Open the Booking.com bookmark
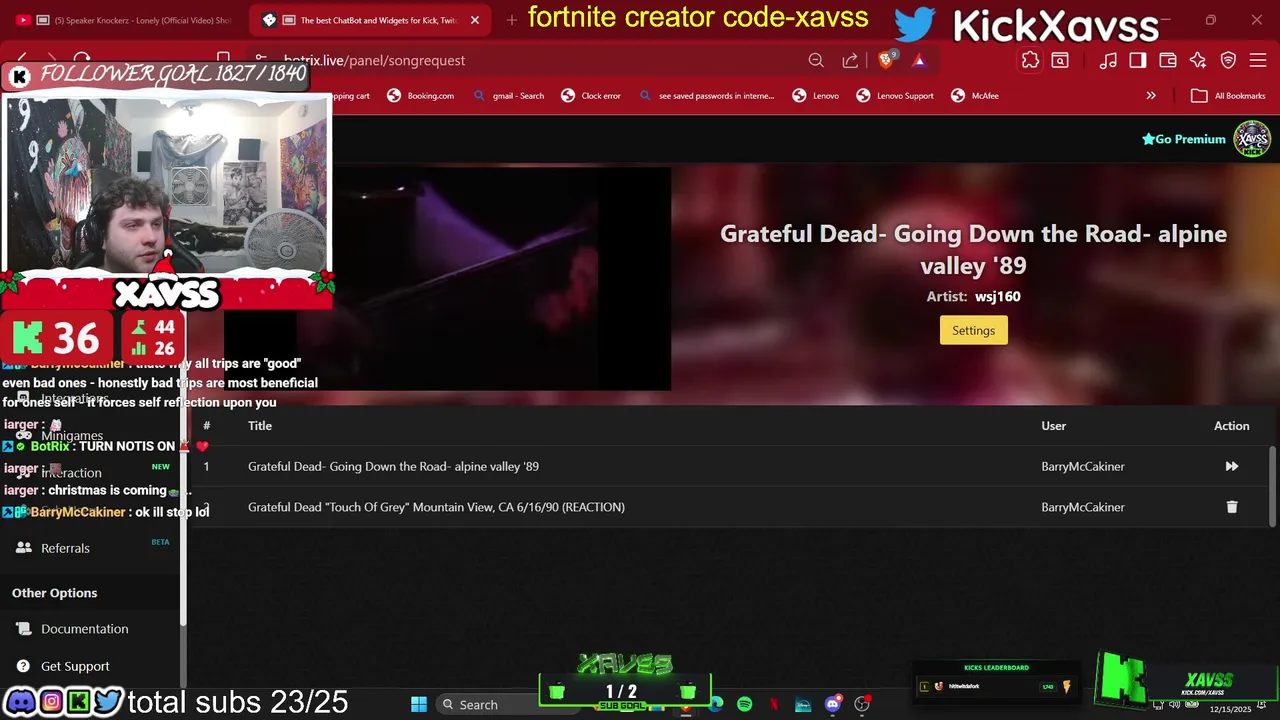Image resolution: width=1280 pixels, height=720 pixels. tap(420, 96)
